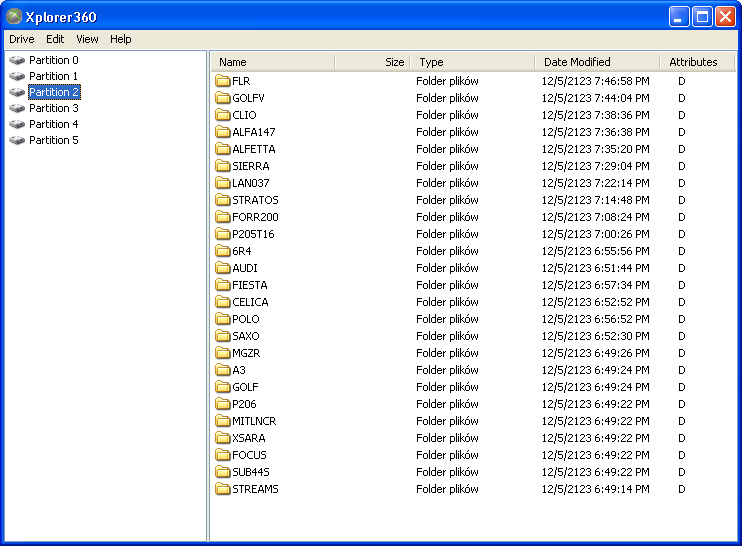The height and width of the screenshot is (546, 742).
Task: Close the Xplorer360 window
Action: tap(725, 17)
